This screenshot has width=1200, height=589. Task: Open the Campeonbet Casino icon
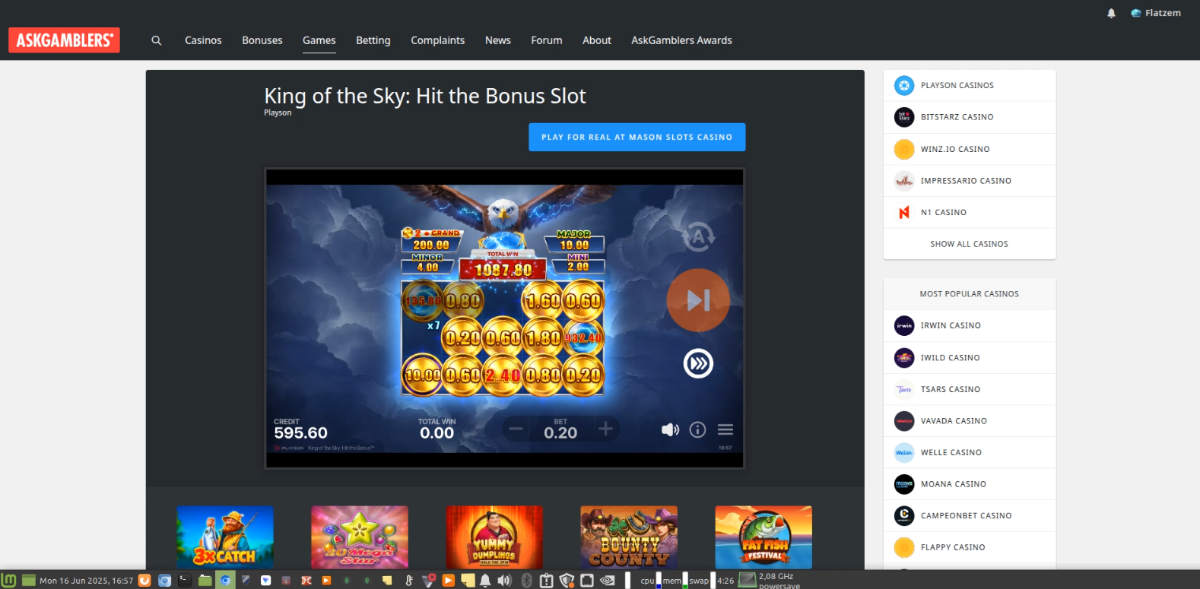904,516
